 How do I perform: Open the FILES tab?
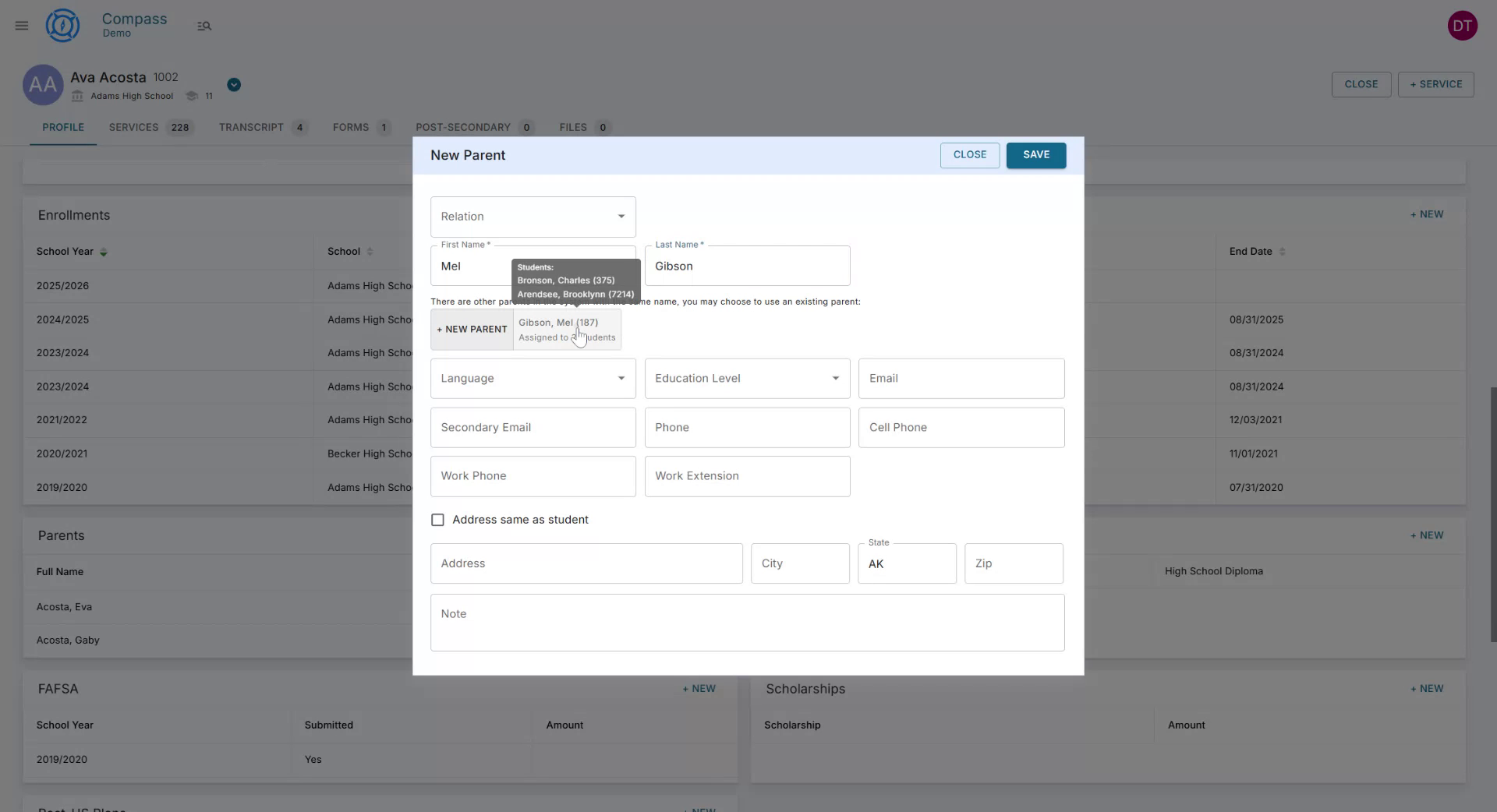[573, 127]
